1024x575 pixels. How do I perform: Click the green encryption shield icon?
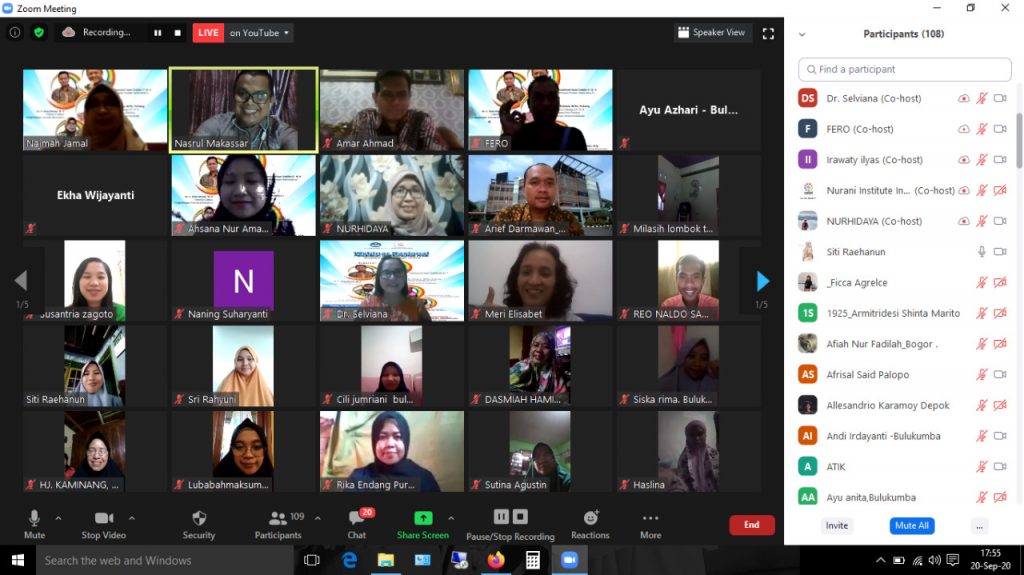[x=39, y=32]
